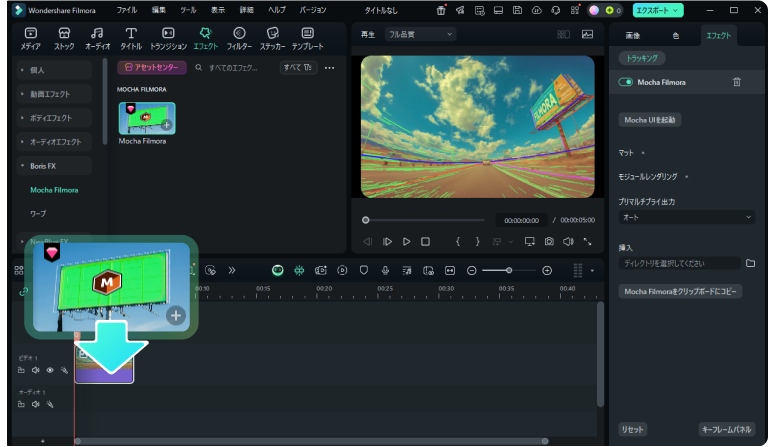Delete the Mocha Filmora effect with trash icon
Screen dimensions: 768x447
click(737, 82)
